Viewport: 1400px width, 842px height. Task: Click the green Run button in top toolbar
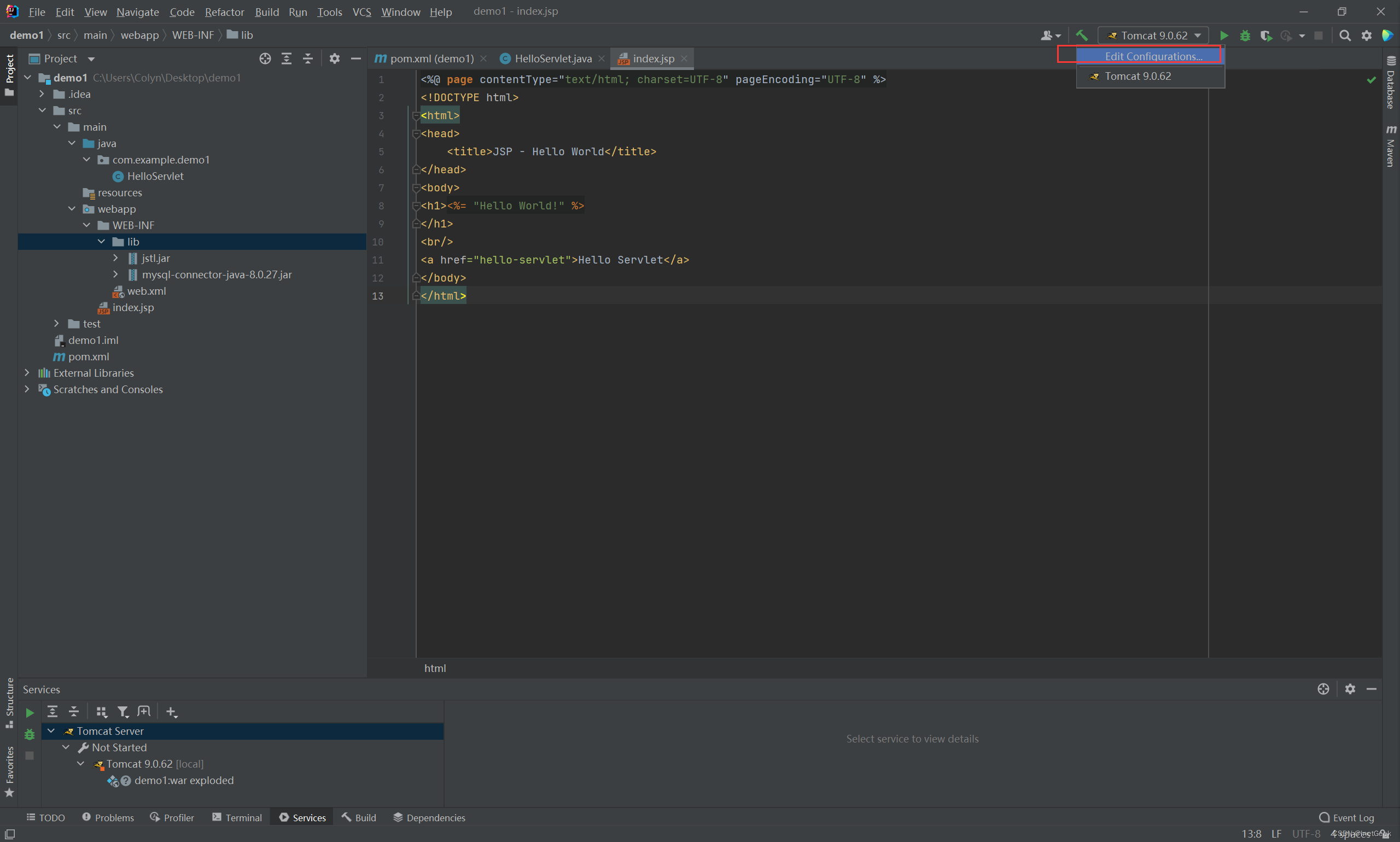coord(1223,36)
